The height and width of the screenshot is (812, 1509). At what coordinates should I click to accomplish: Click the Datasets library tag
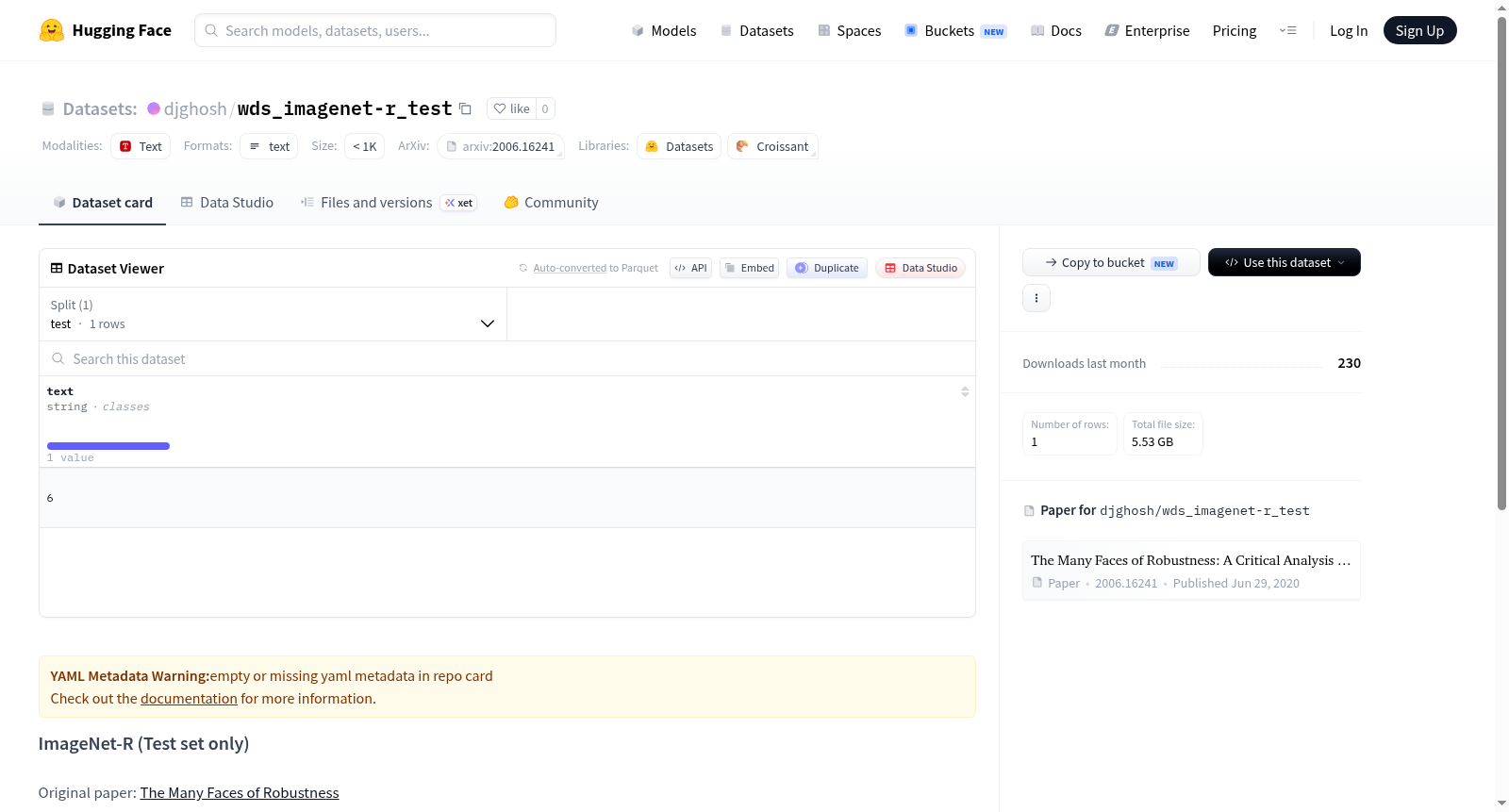[x=679, y=146]
